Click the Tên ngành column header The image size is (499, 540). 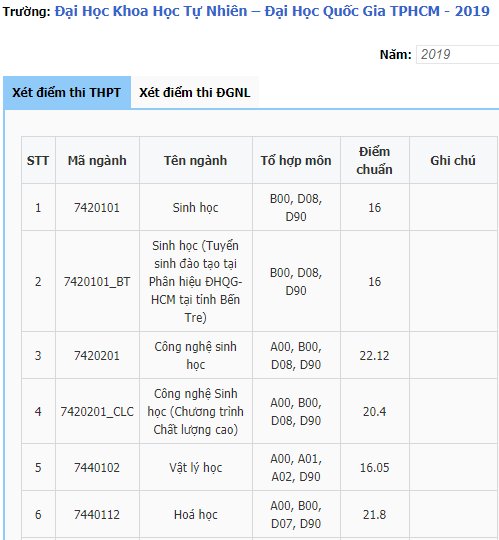coord(196,160)
